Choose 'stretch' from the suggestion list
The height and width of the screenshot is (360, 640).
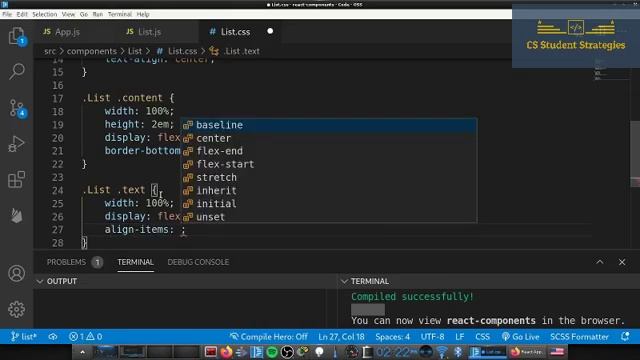(329, 177)
